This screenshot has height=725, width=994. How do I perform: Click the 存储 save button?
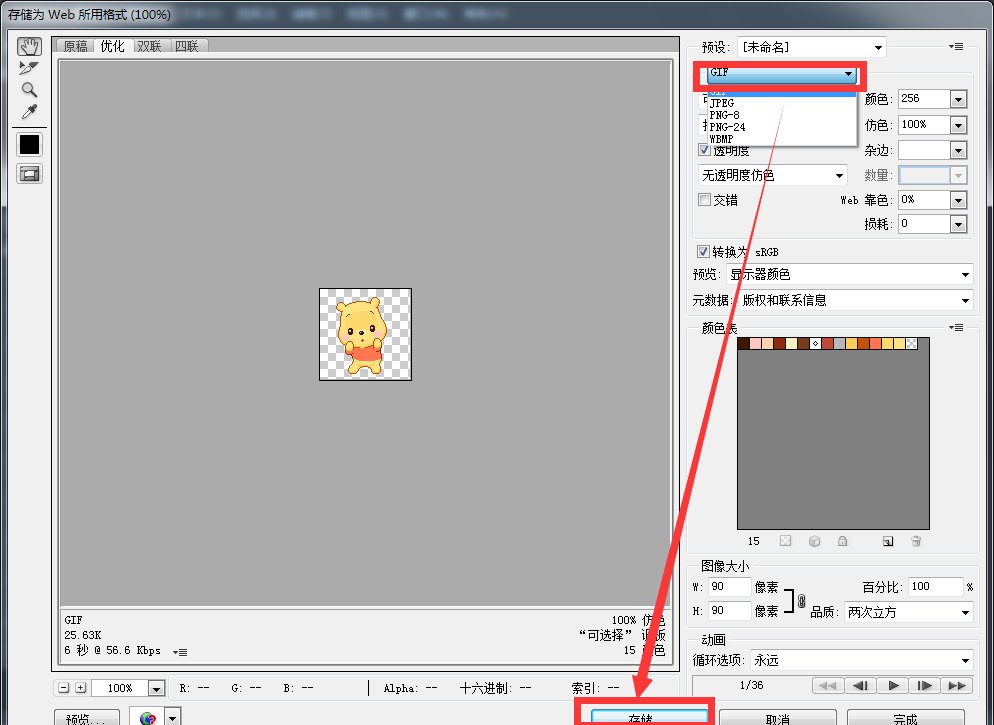(649, 716)
